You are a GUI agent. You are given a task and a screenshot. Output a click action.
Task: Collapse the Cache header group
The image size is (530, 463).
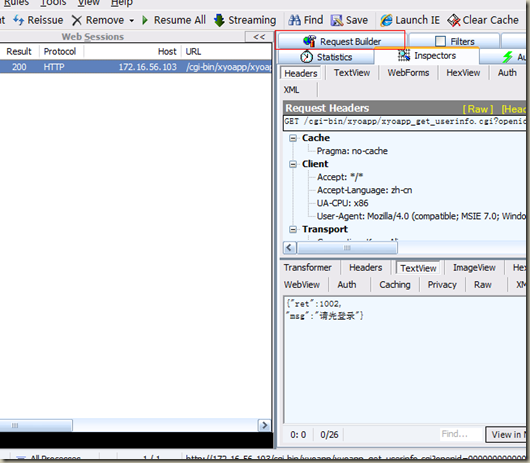[293, 138]
